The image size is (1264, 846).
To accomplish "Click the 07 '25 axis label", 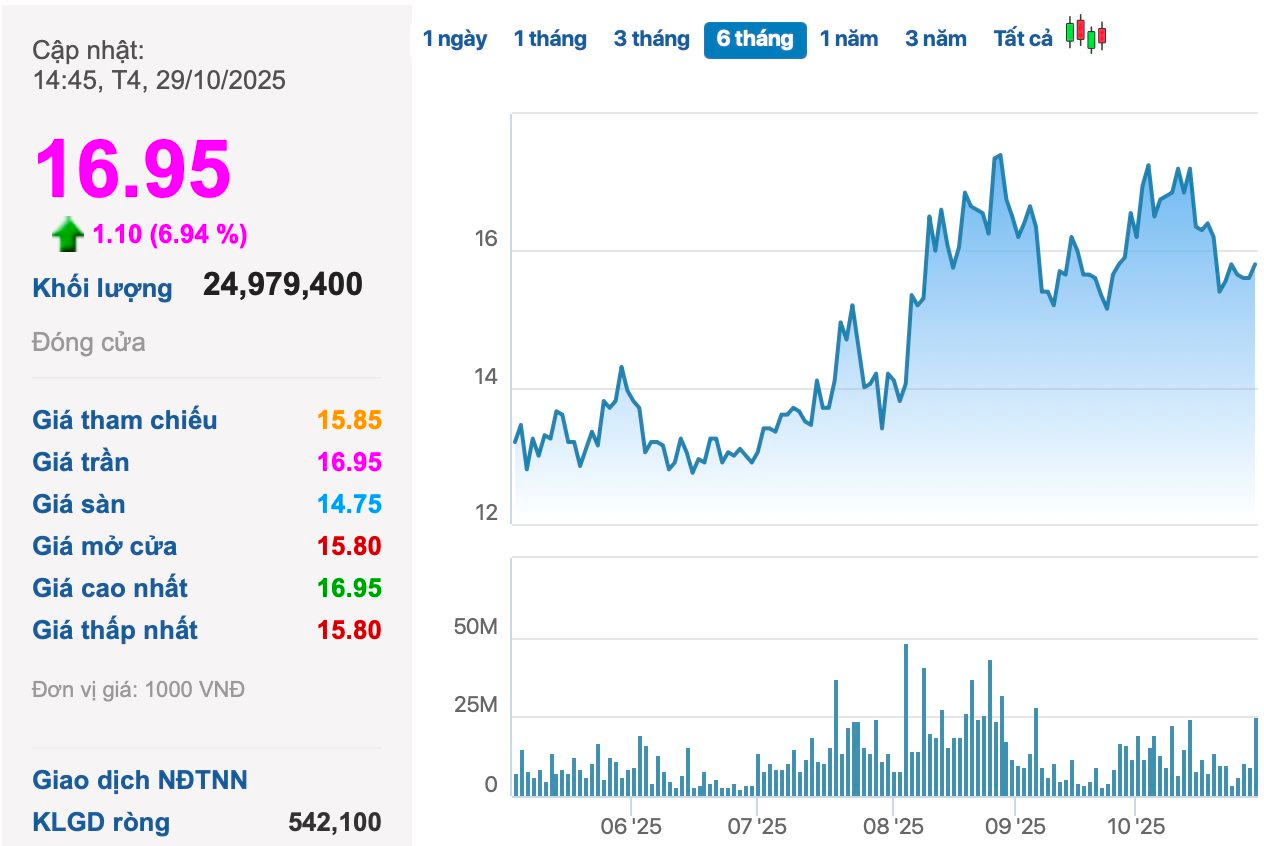I will point(757,827).
